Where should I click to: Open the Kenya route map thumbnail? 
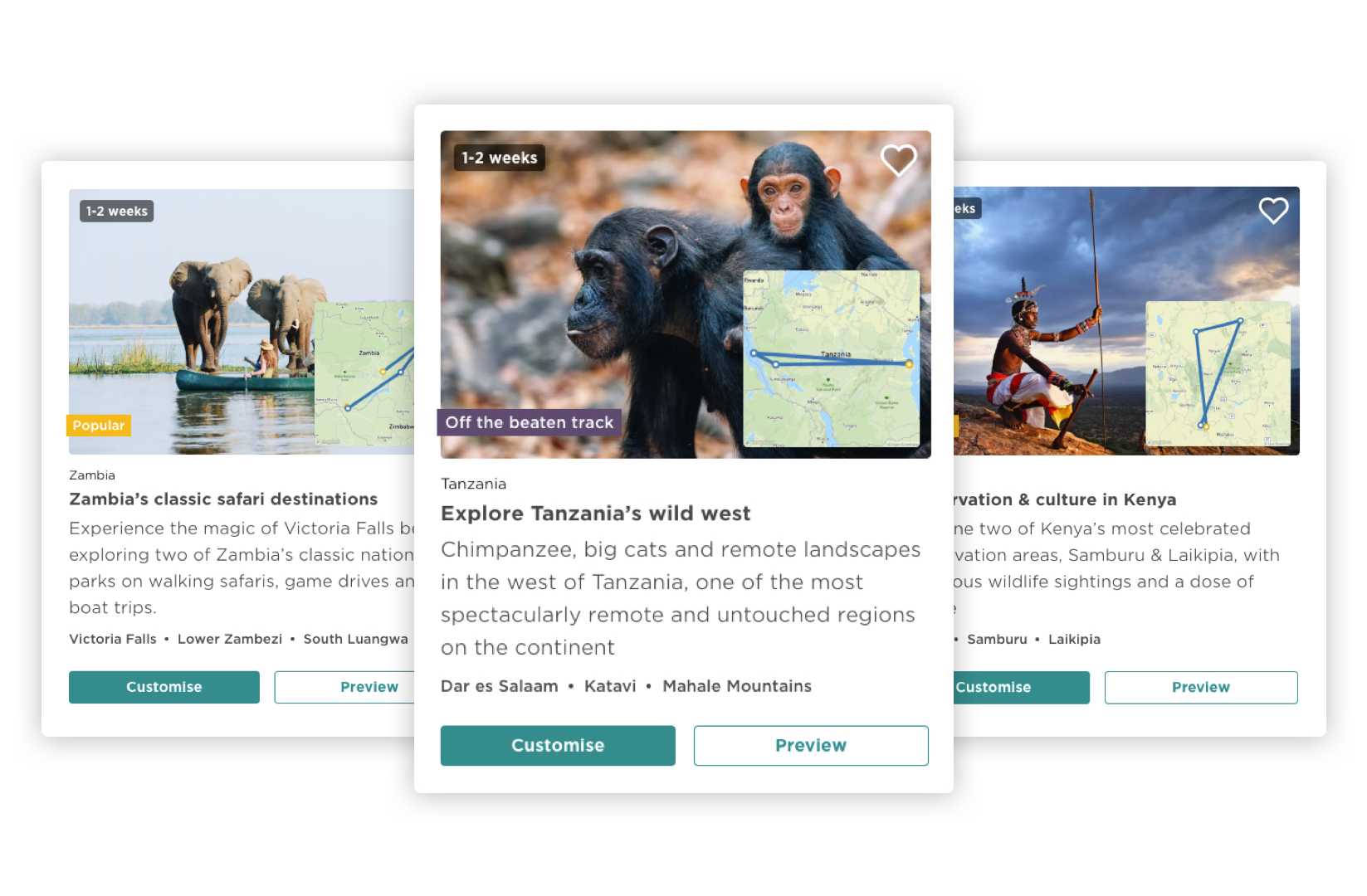(x=1218, y=373)
